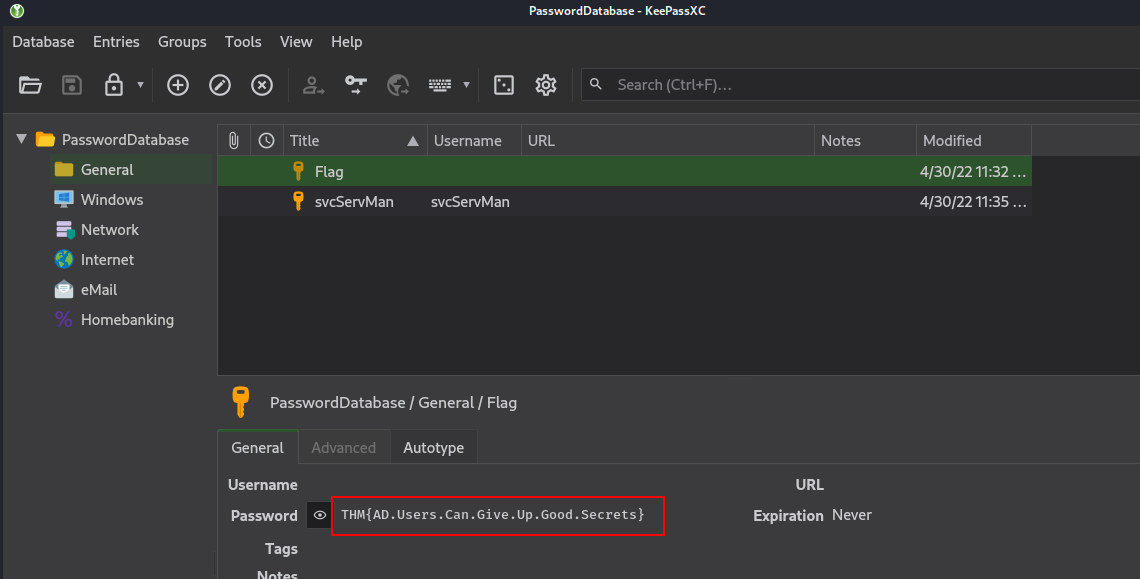
Task: Edit entry using the pencil circle icon
Action: (x=220, y=85)
